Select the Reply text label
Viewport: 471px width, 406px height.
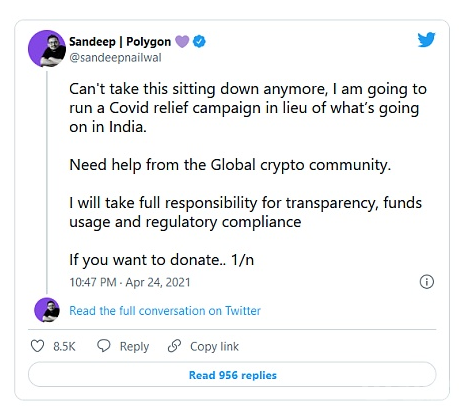[x=134, y=346]
